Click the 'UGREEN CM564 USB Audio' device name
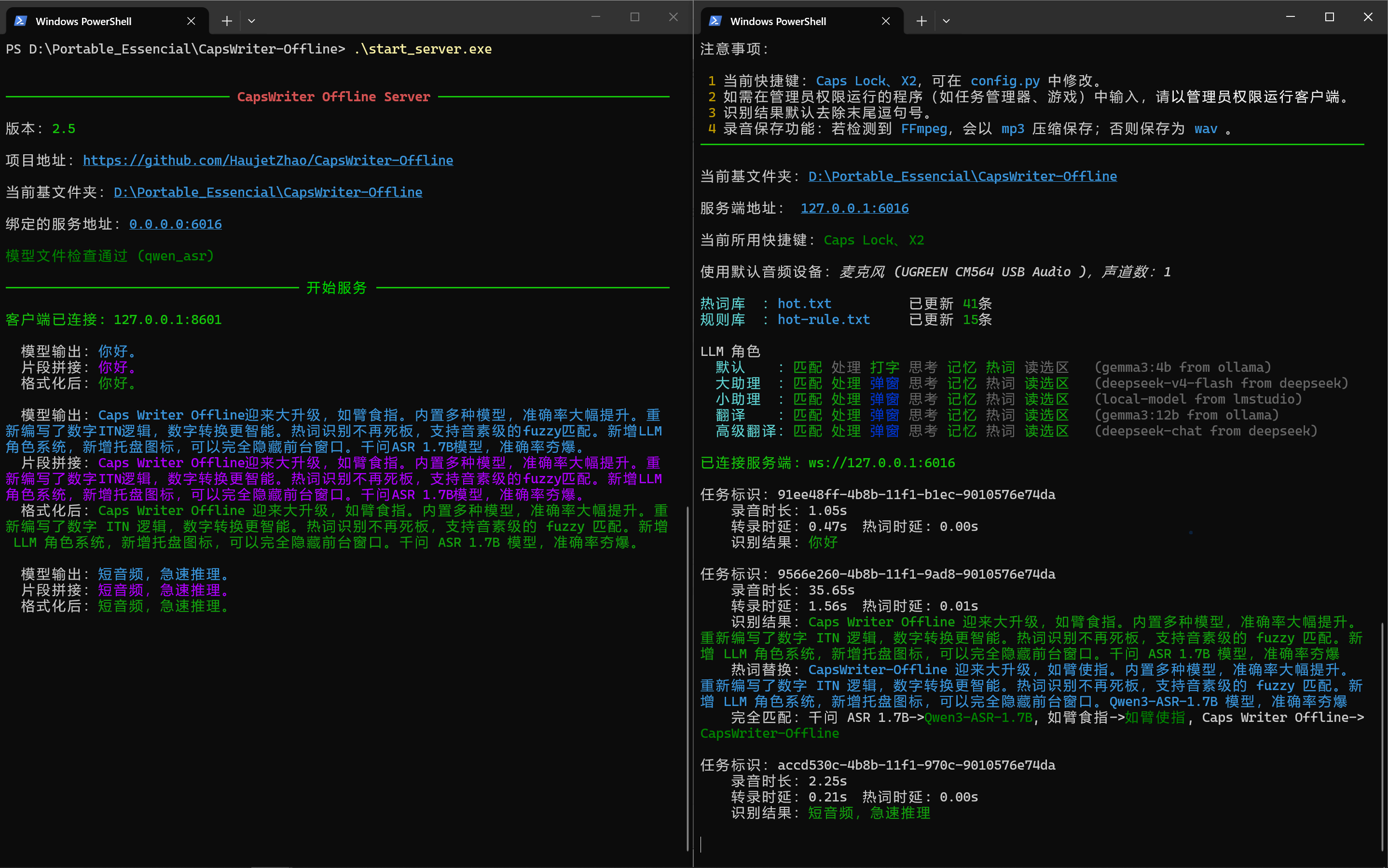 point(986,272)
